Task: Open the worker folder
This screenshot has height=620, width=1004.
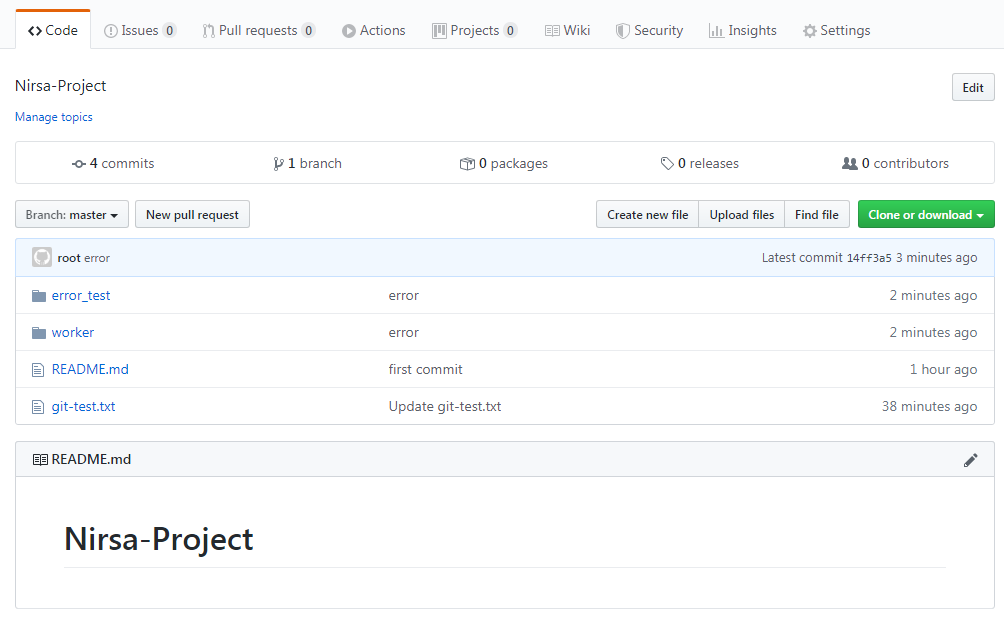Action: click(x=72, y=332)
